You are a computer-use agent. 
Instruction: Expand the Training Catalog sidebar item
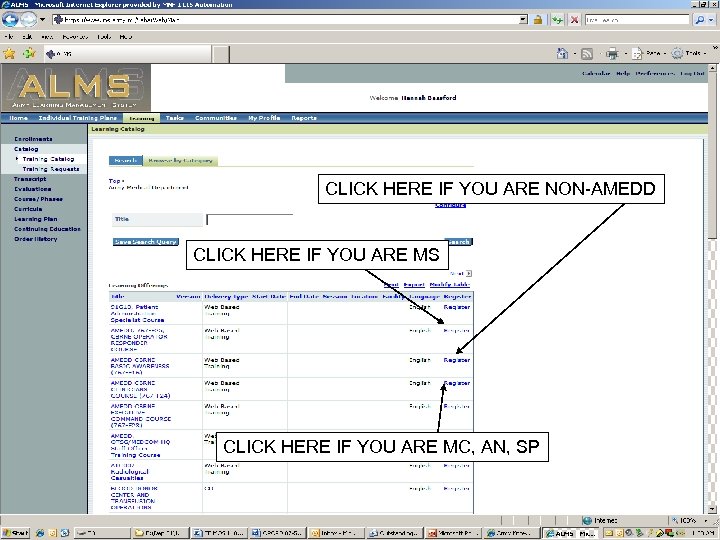[x=48, y=159]
